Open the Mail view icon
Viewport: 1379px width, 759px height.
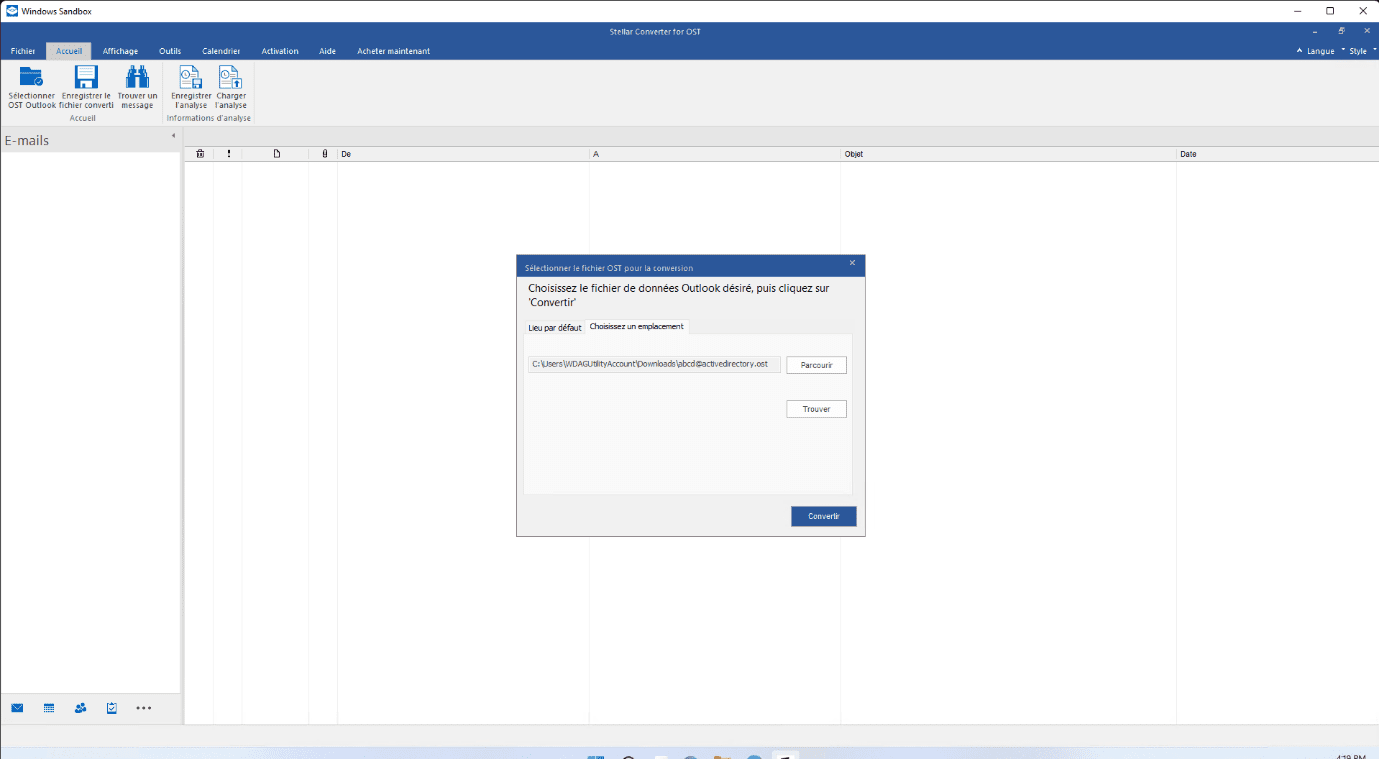17,707
